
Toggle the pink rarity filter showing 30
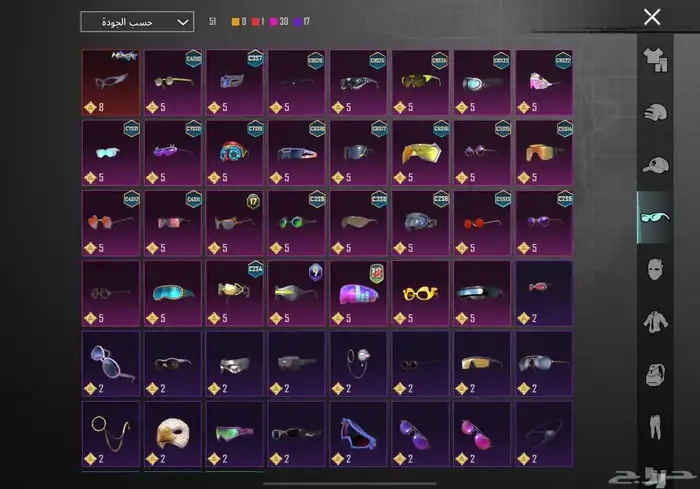(x=276, y=21)
